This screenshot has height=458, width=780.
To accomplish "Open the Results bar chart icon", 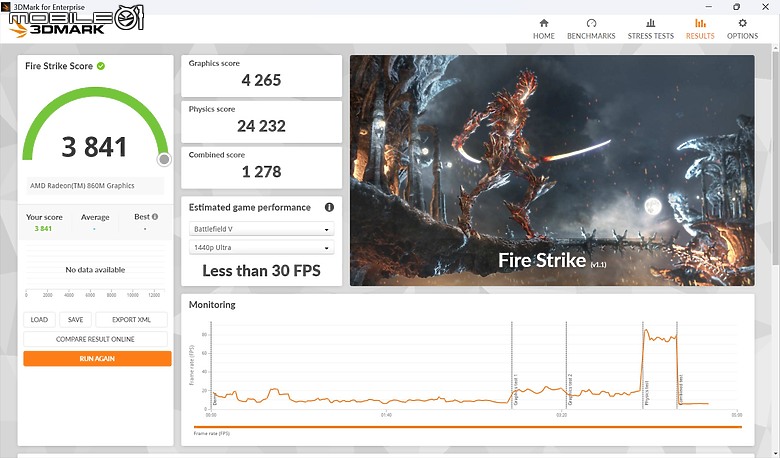I will click(x=700, y=23).
